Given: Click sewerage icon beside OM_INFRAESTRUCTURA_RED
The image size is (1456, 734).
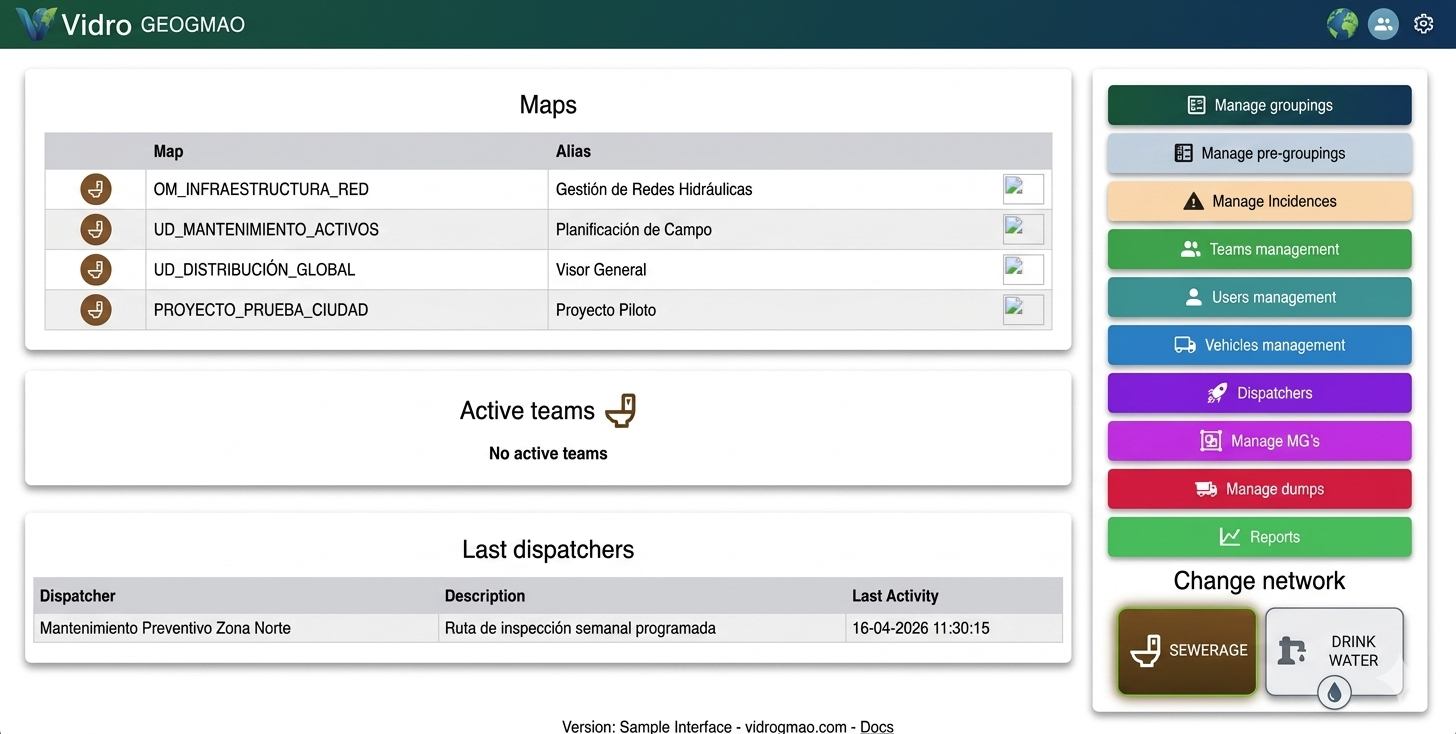Looking at the screenshot, I should coord(96,189).
